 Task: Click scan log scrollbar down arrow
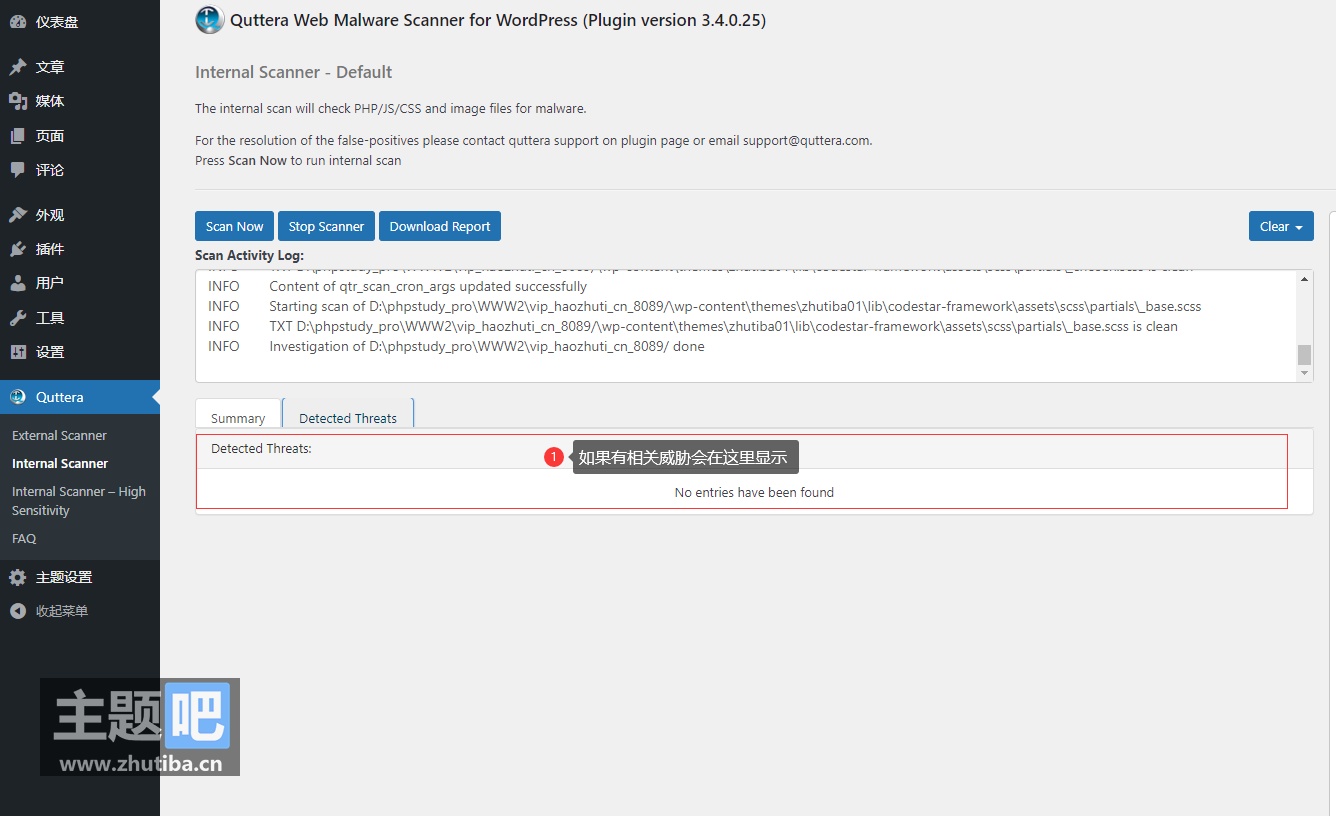tap(1304, 373)
